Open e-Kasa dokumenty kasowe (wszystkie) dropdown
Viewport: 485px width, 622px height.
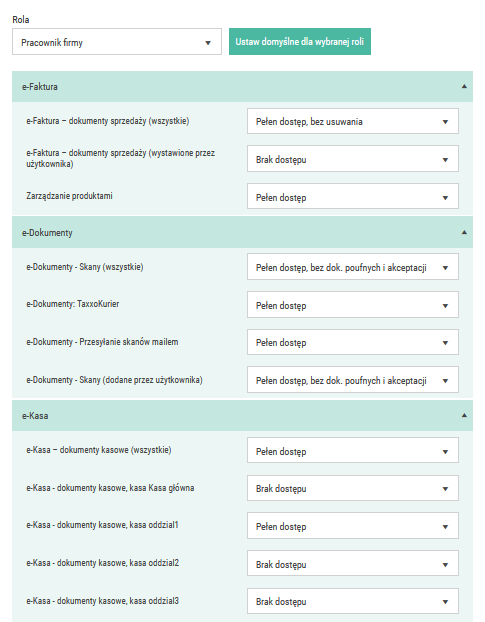coord(353,451)
